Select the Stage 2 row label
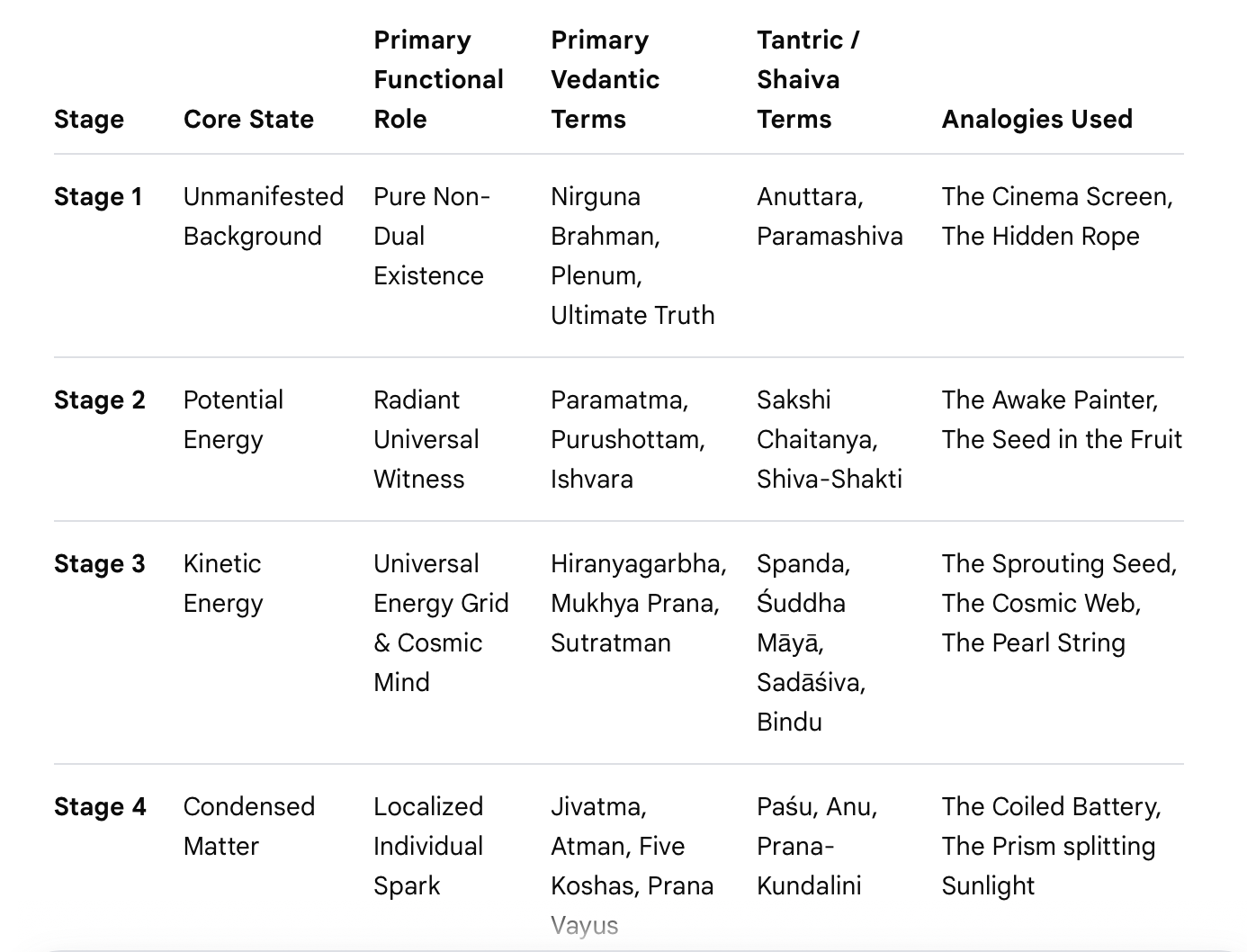 point(99,400)
